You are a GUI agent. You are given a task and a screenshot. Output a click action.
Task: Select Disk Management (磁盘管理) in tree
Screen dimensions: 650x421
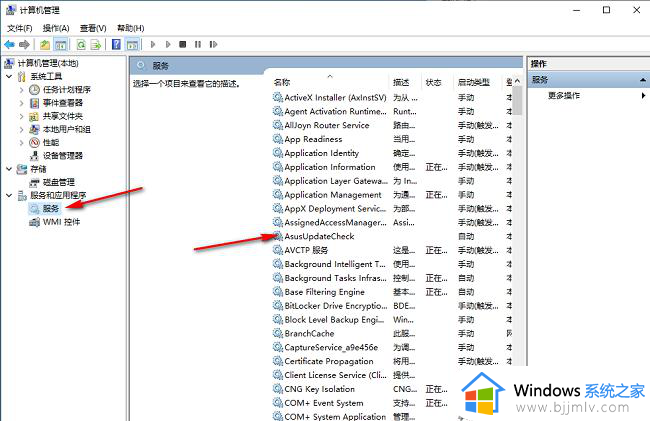[x=59, y=182]
